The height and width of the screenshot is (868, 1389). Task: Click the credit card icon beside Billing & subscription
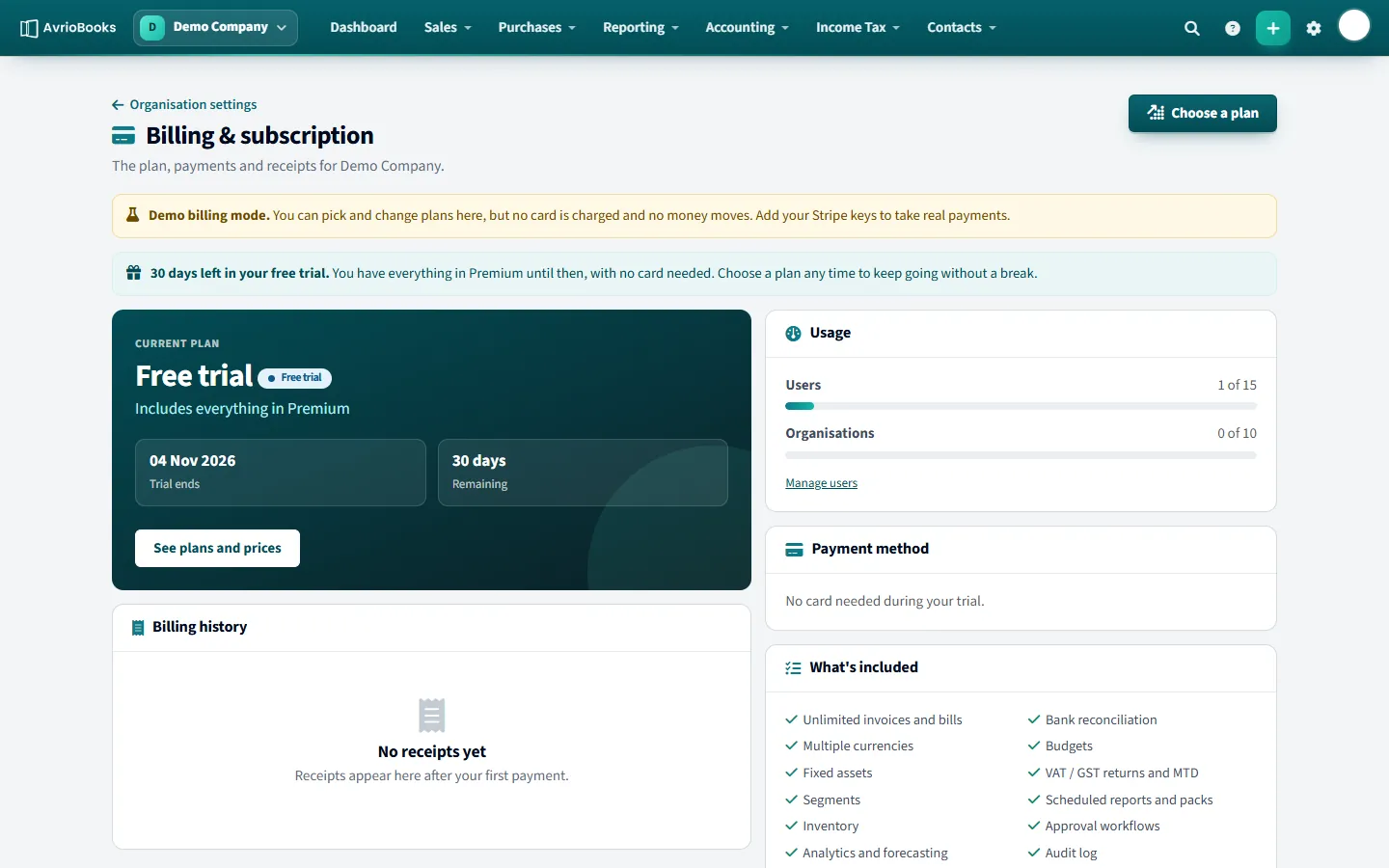123,136
